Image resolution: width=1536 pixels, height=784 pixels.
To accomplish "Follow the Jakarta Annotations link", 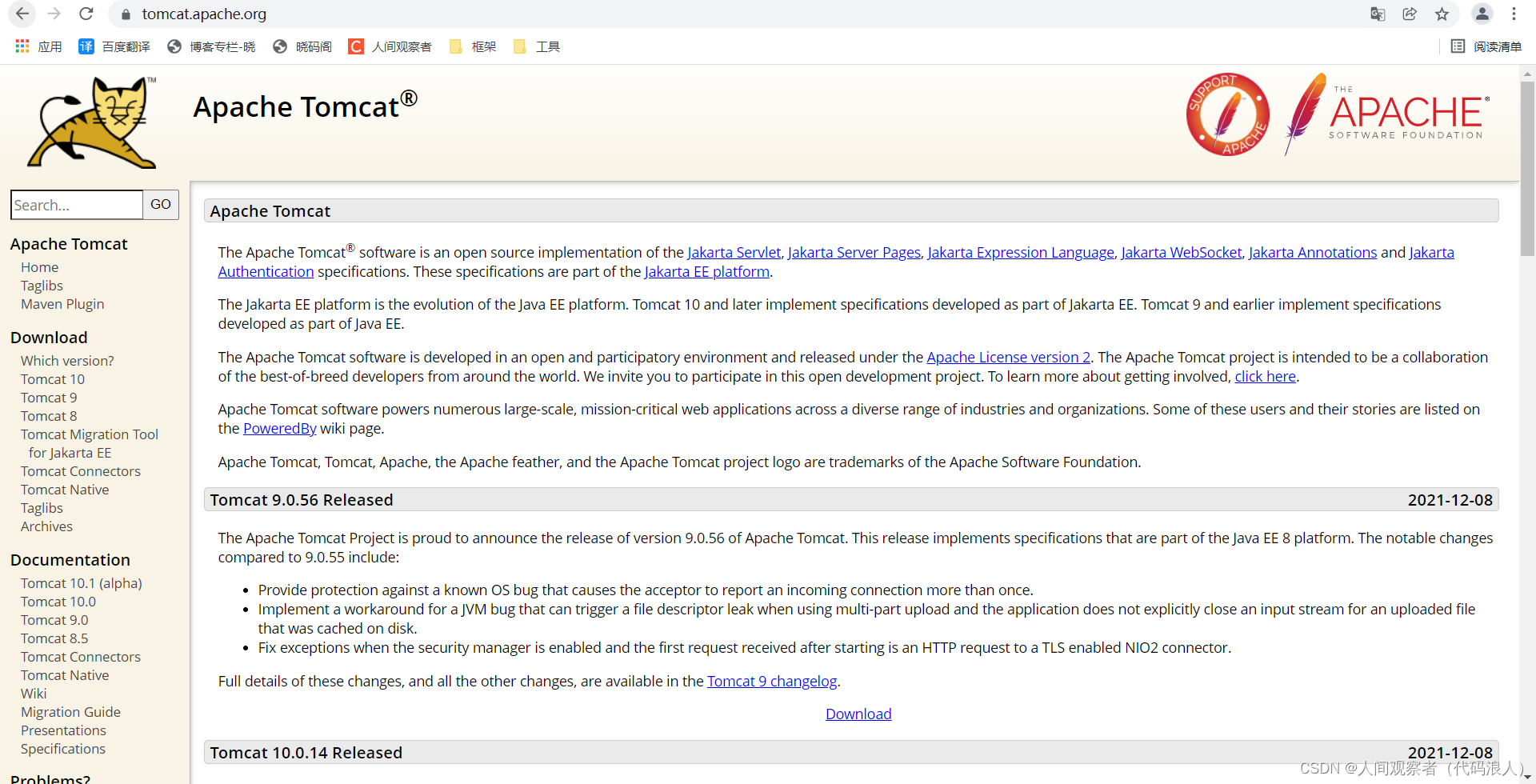I will [x=1313, y=253].
